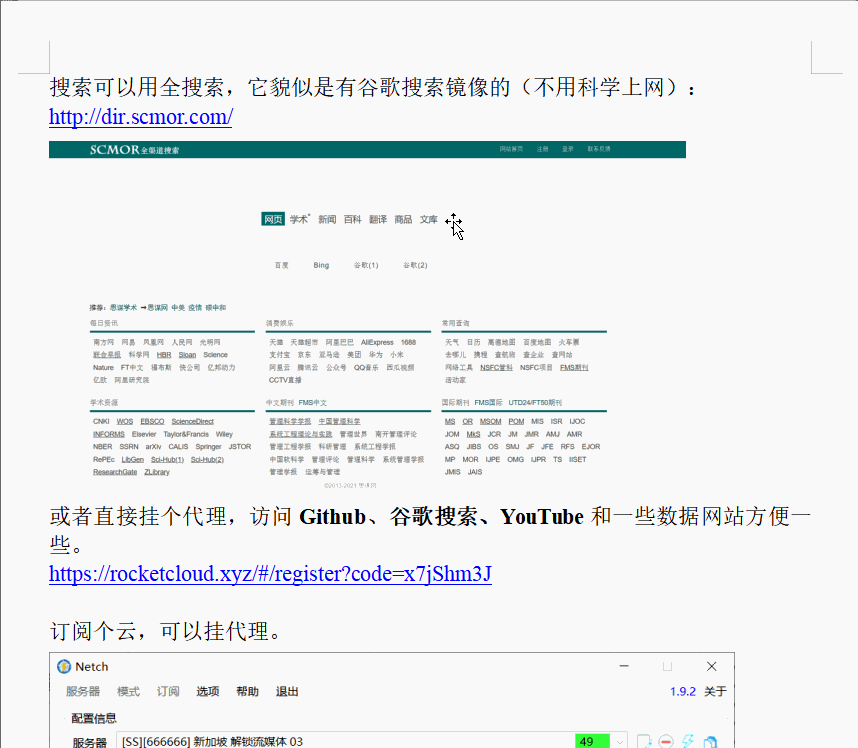858x748 pixels.
Task: Click the ZLibrary link
Action: [x=157, y=472]
